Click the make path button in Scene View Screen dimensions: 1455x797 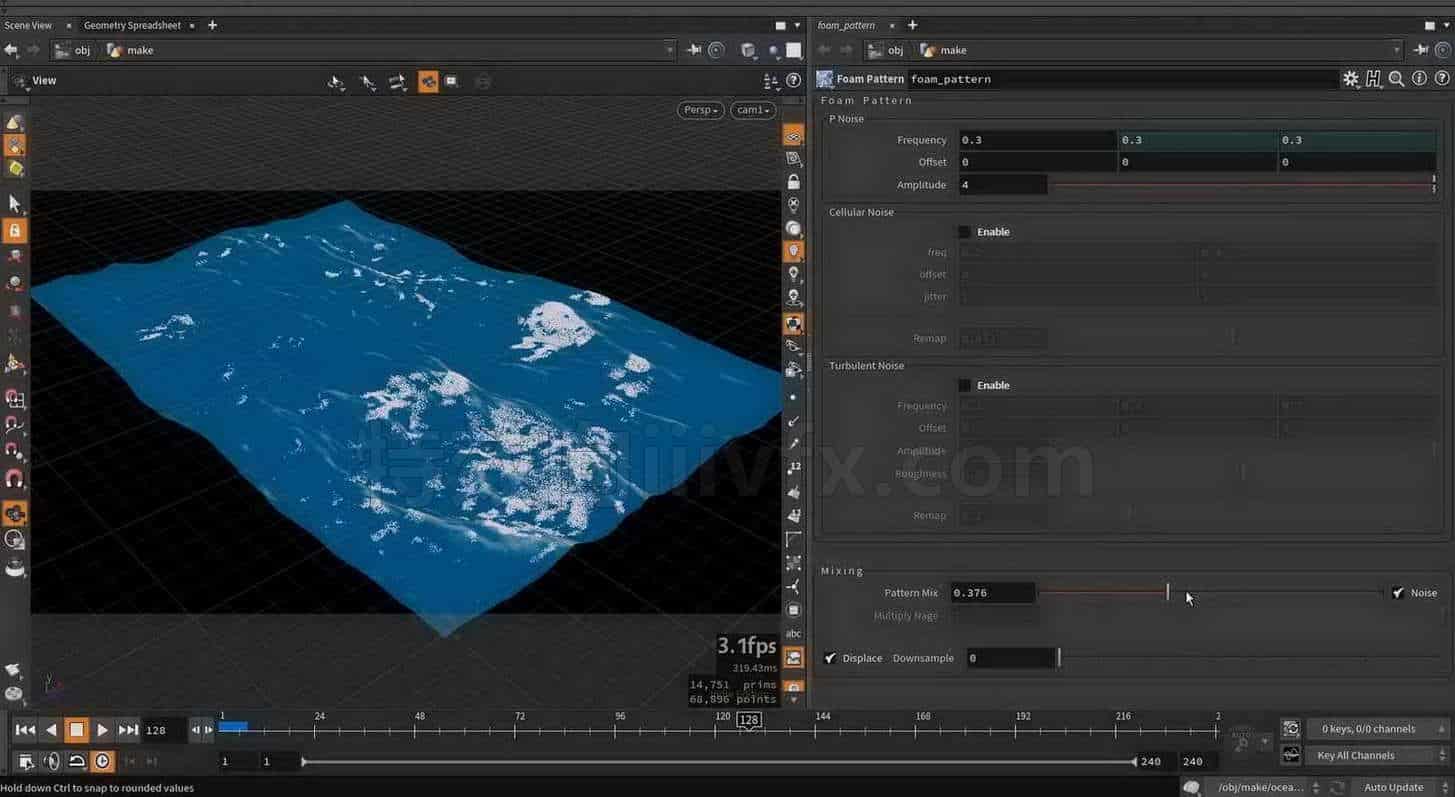130,50
